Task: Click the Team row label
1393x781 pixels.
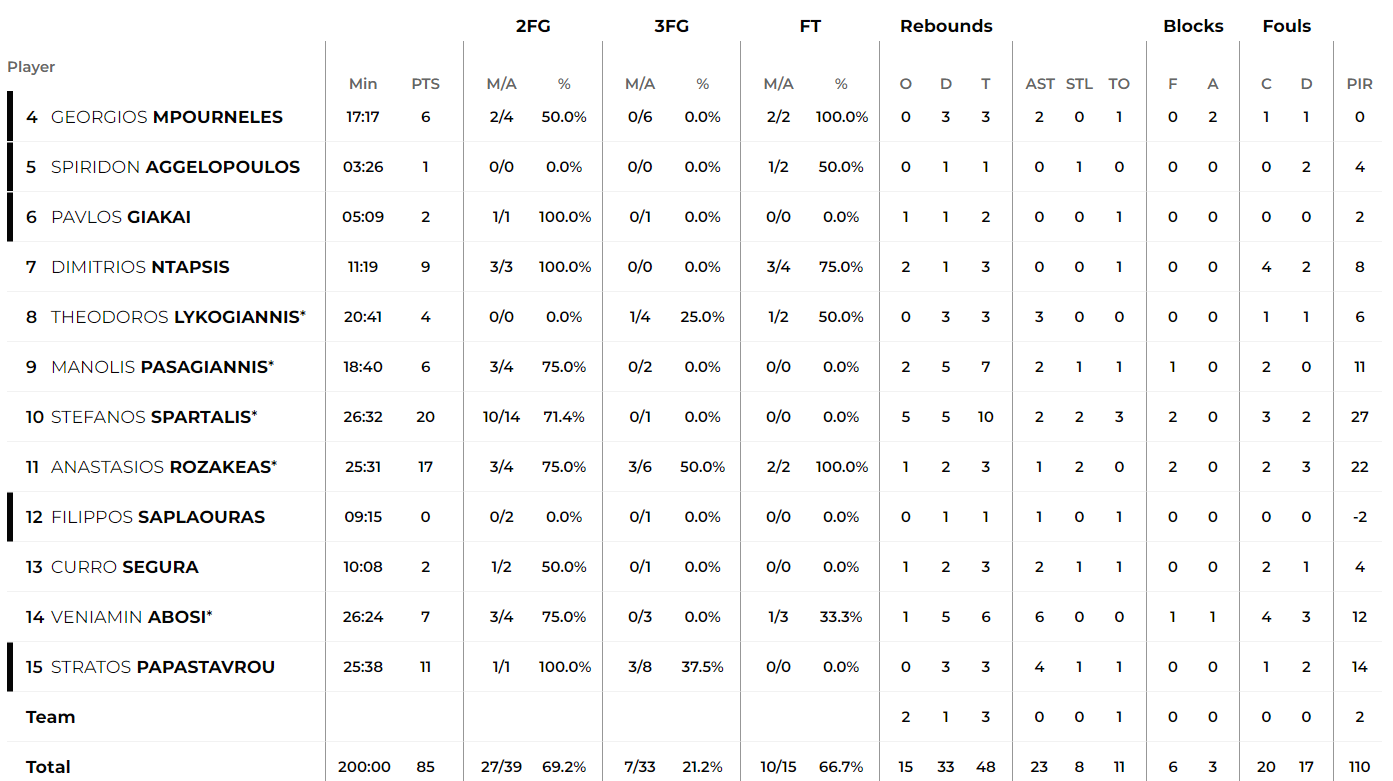Action: pyautogui.click(x=50, y=717)
